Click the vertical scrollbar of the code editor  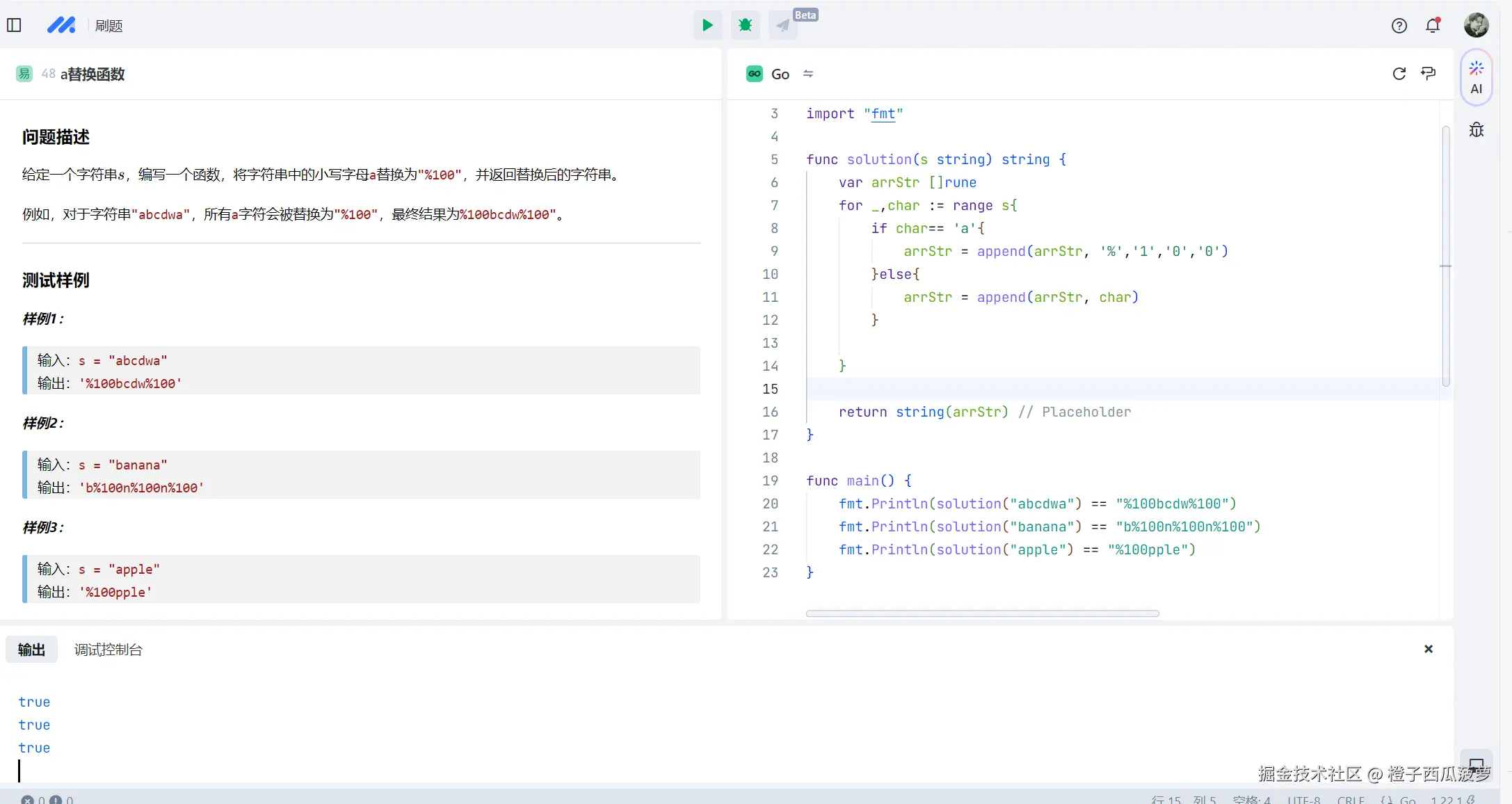click(1446, 256)
